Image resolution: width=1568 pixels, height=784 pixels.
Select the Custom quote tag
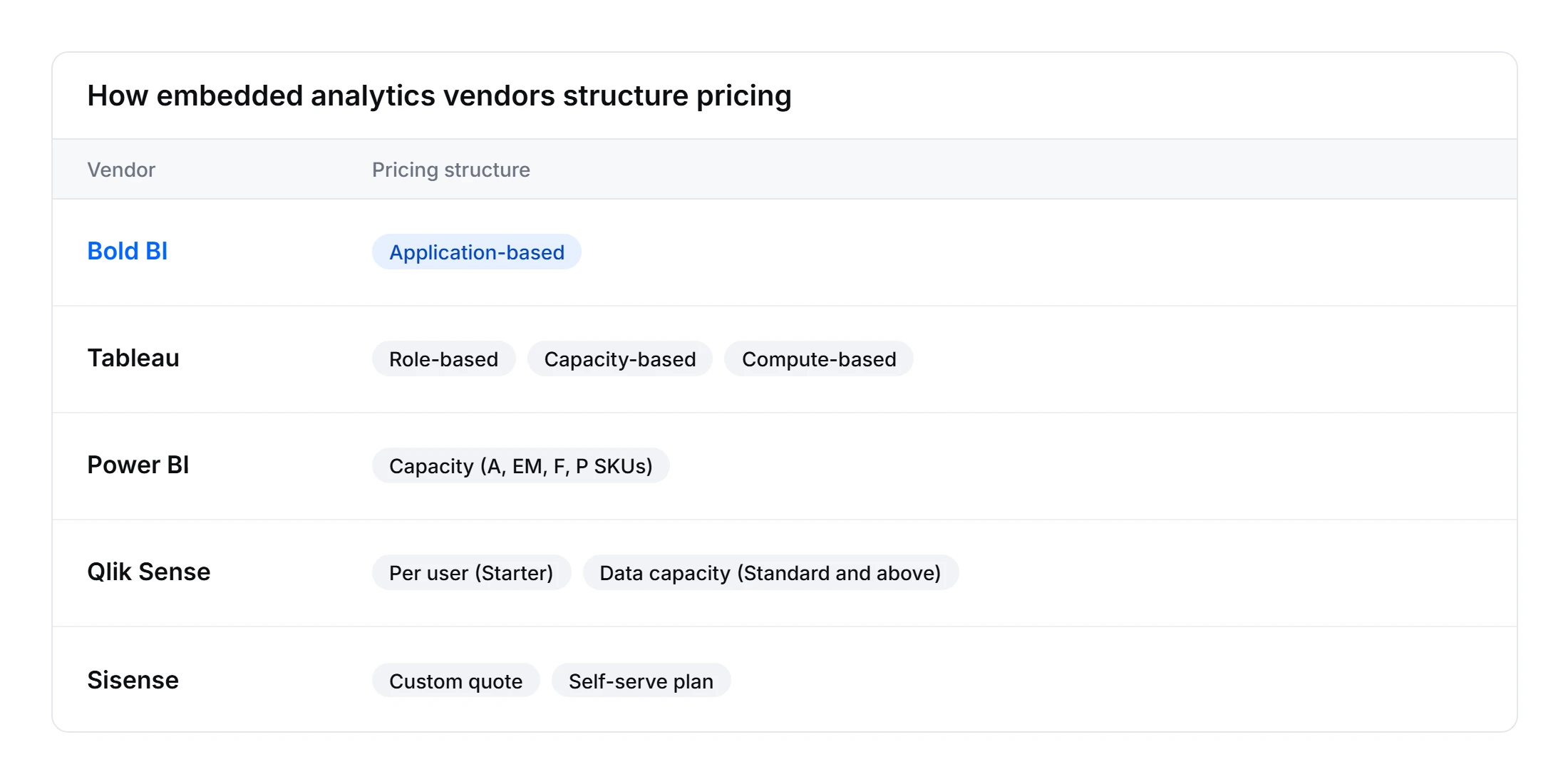456,681
